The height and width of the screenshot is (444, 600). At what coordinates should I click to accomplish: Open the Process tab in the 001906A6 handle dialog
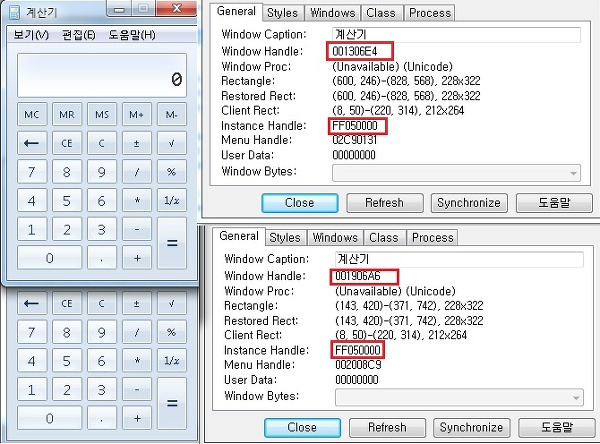tap(432, 238)
